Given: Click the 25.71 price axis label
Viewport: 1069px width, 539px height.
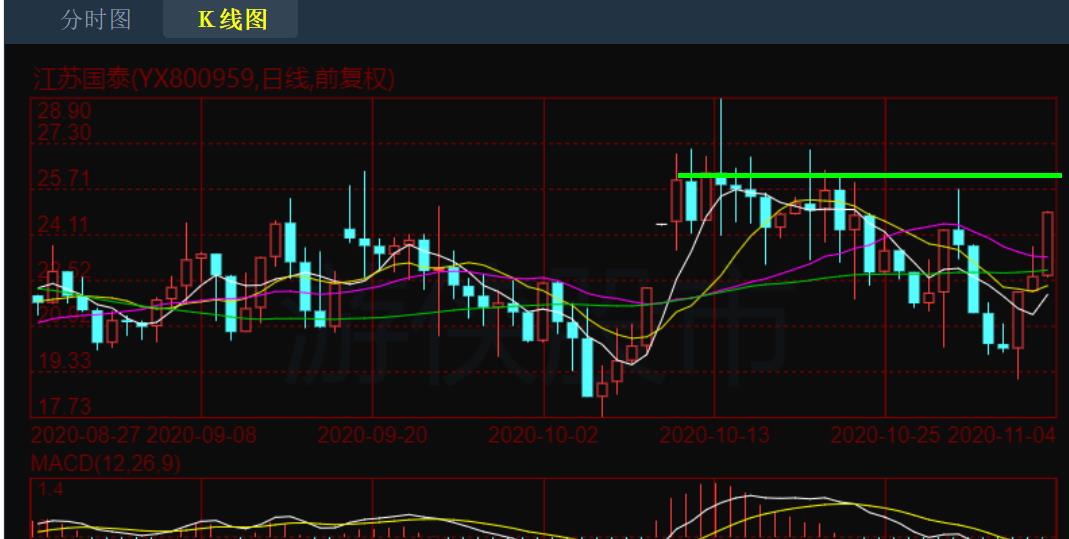Looking at the screenshot, I should (64, 179).
